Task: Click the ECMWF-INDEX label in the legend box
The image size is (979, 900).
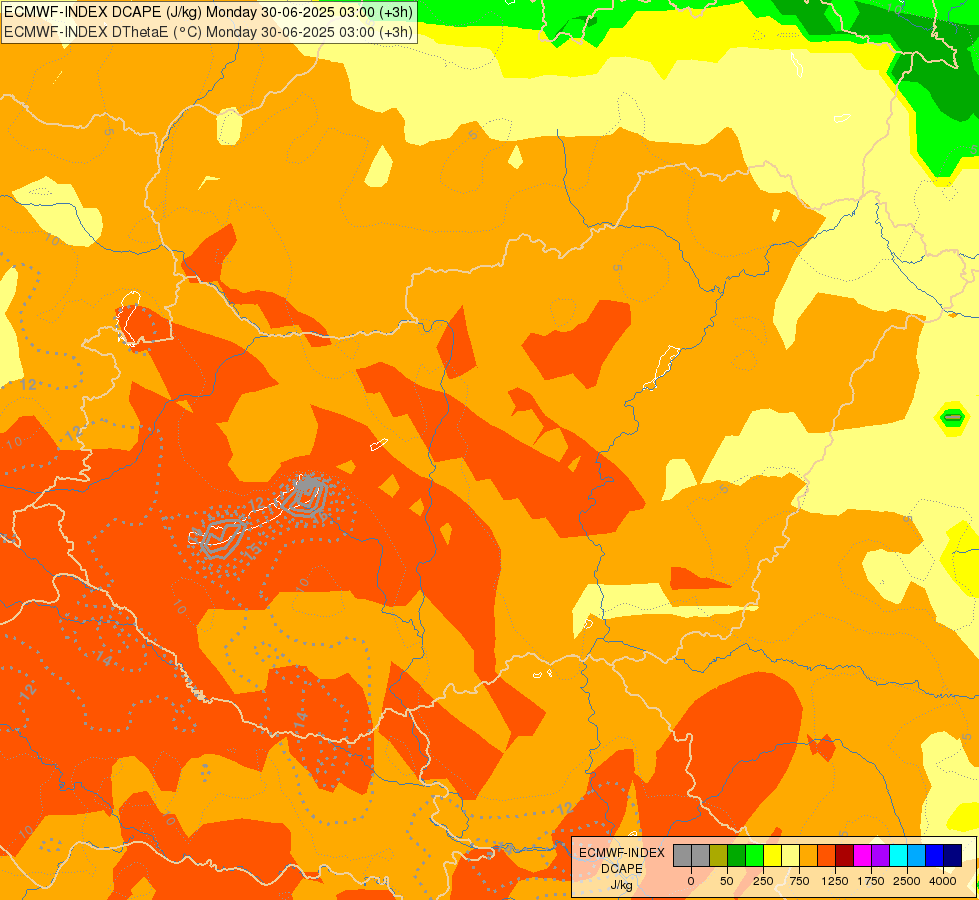Action: tap(621, 853)
